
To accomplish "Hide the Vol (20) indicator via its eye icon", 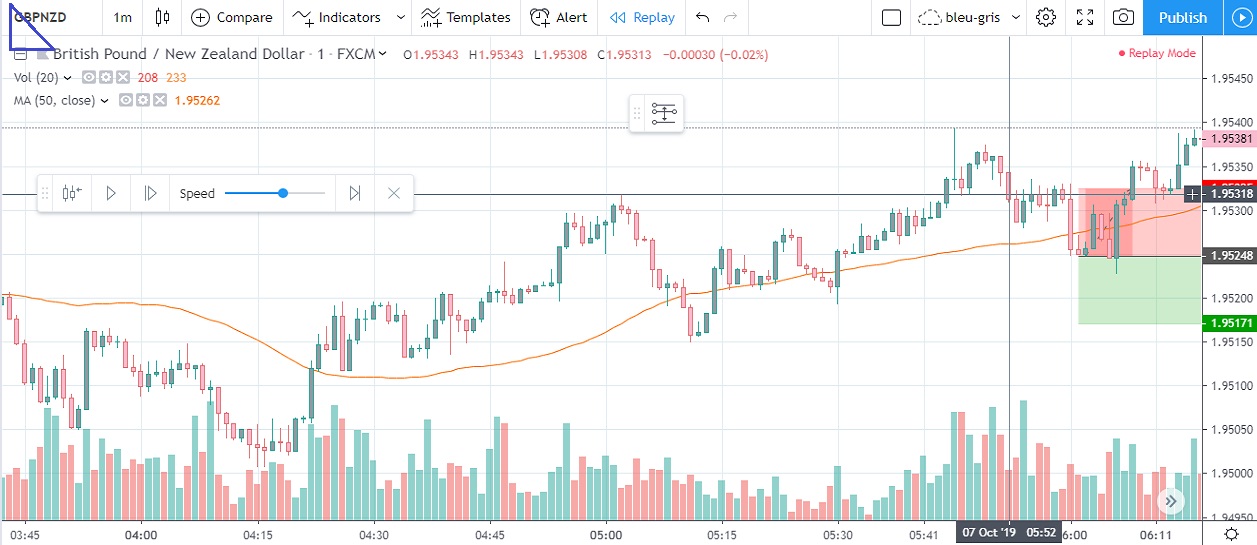I will pos(89,77).
